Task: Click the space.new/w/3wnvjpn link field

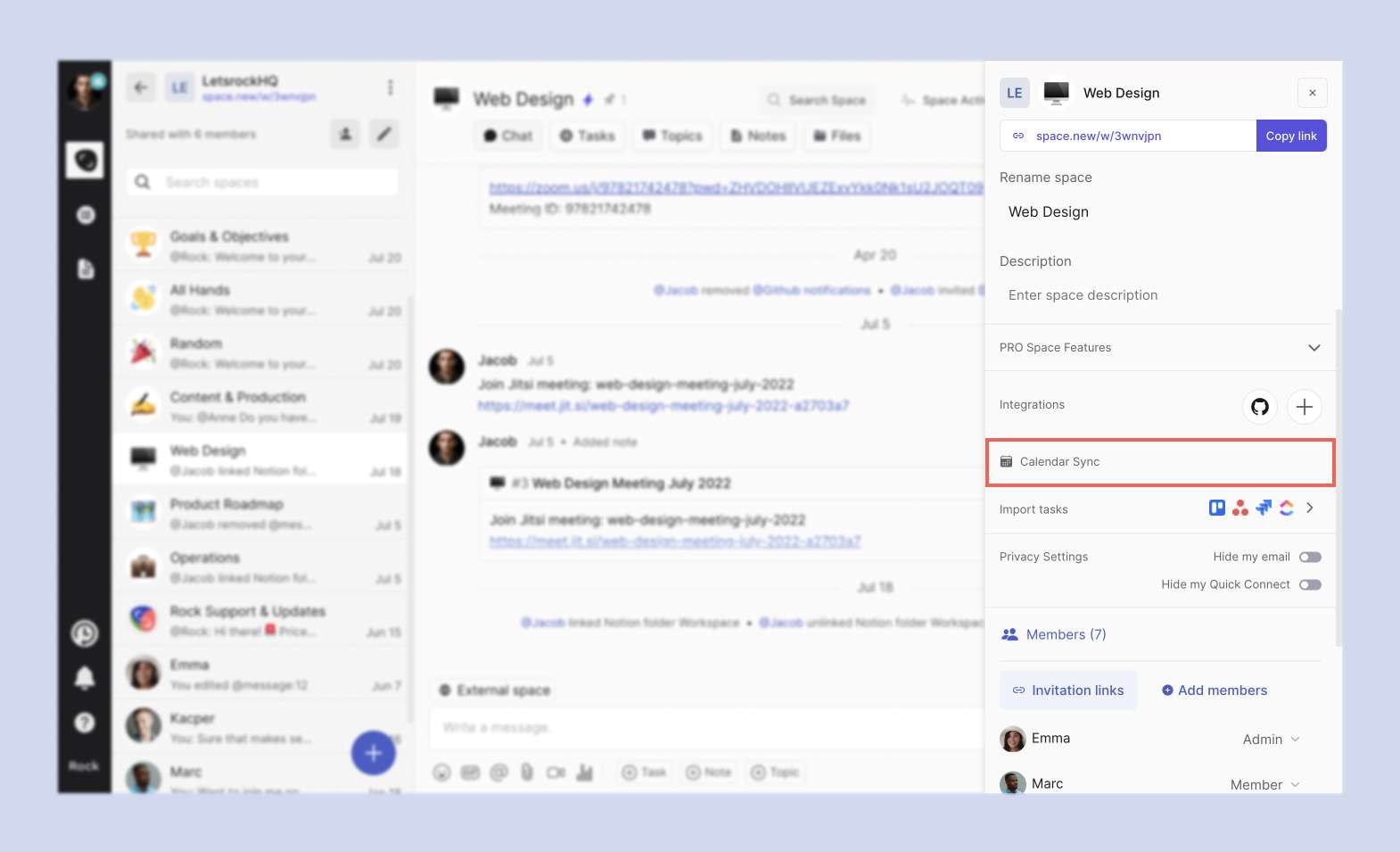Action: tap(1128, 136)
